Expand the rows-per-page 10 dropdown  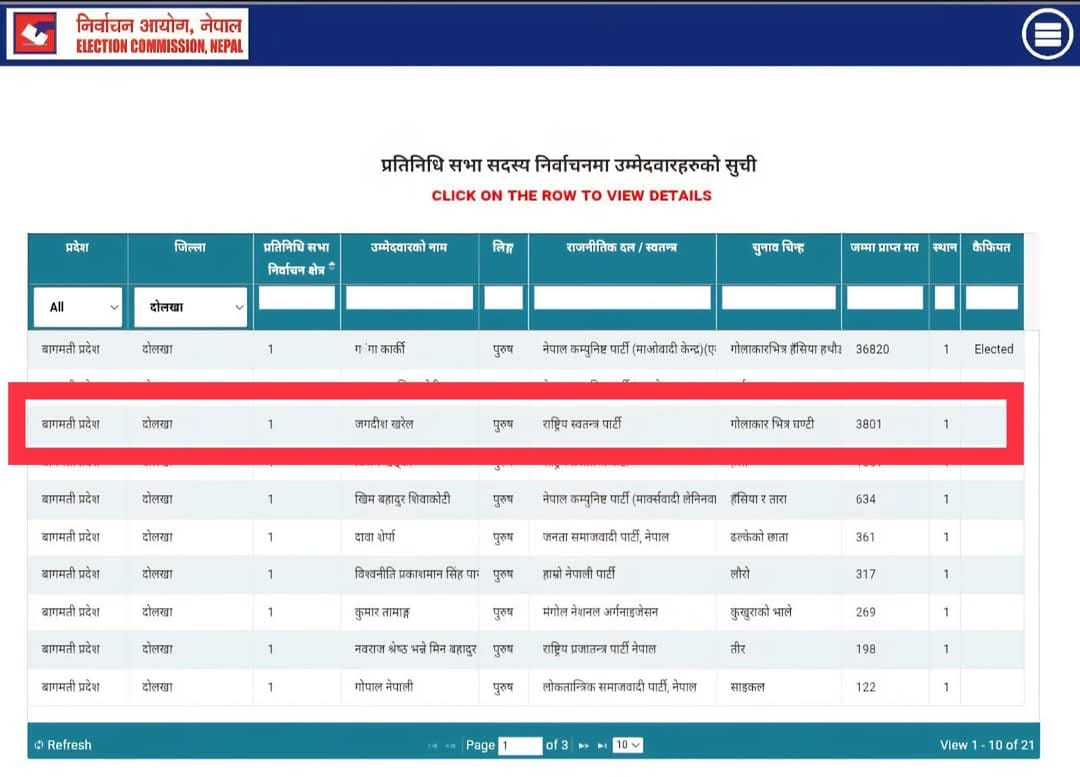pos(628,745)
